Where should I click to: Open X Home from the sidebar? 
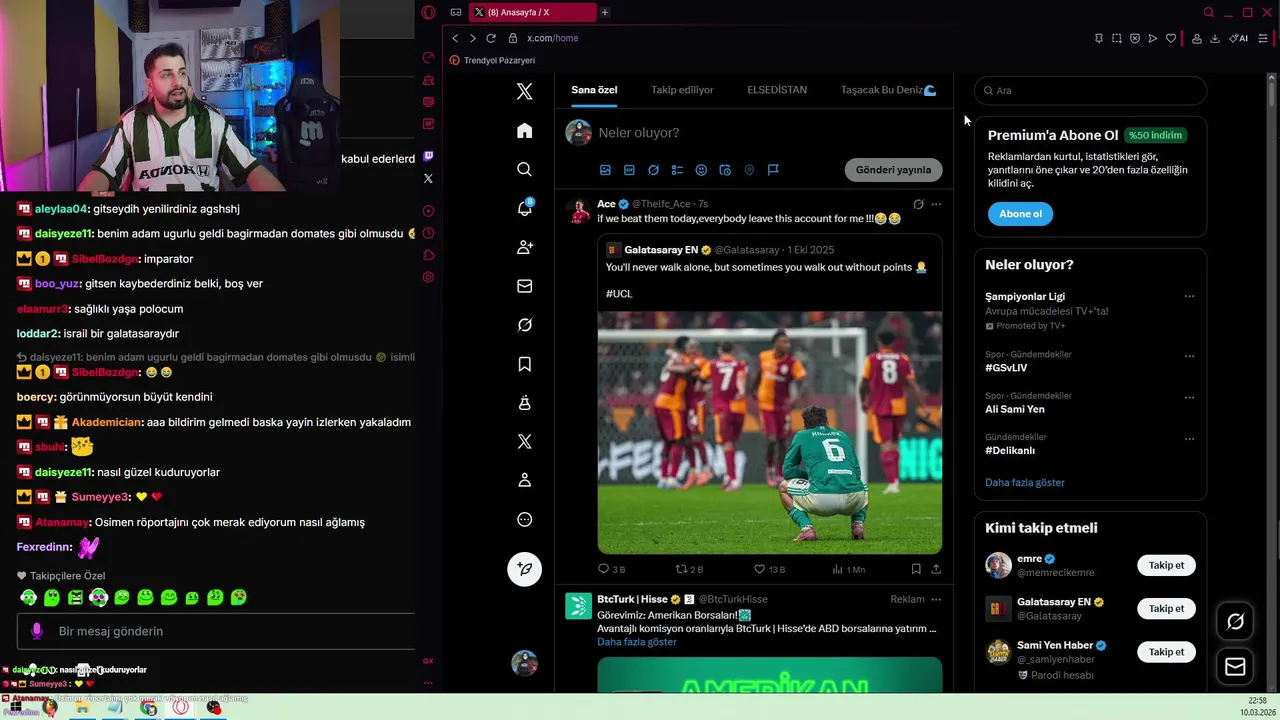coord(524,131)
